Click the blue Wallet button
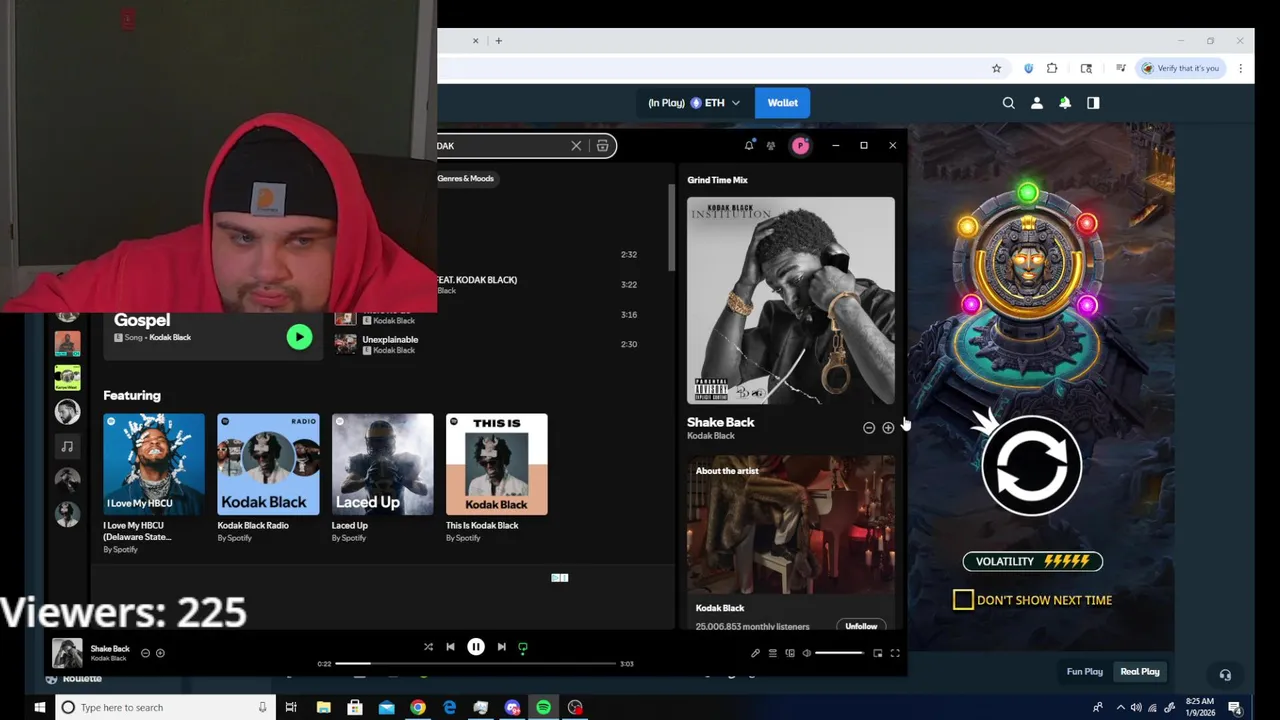Viewport: 1280px width, 720px height. 783,103
